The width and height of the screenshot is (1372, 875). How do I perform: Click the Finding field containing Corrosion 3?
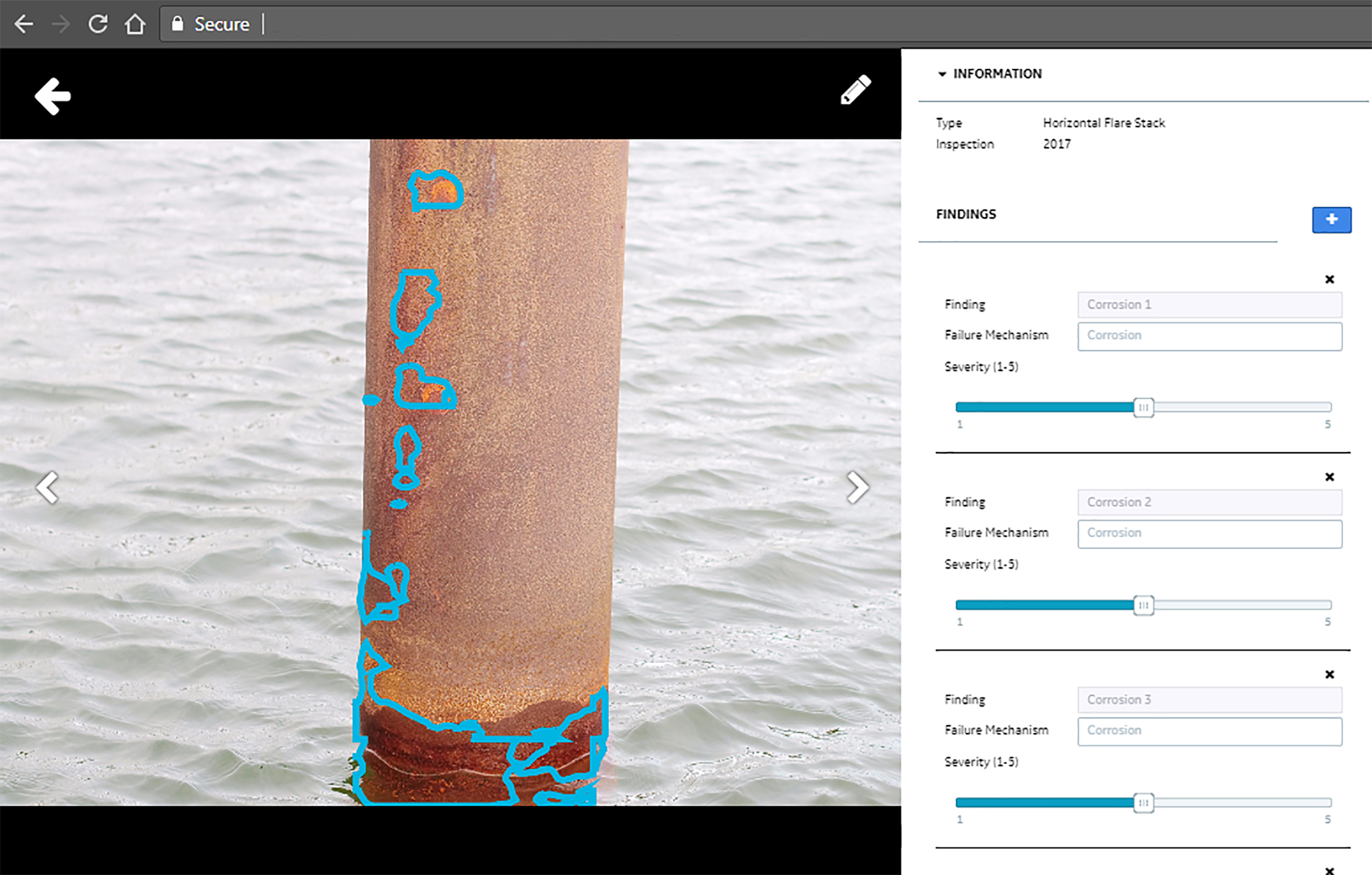coord(1209,700)
